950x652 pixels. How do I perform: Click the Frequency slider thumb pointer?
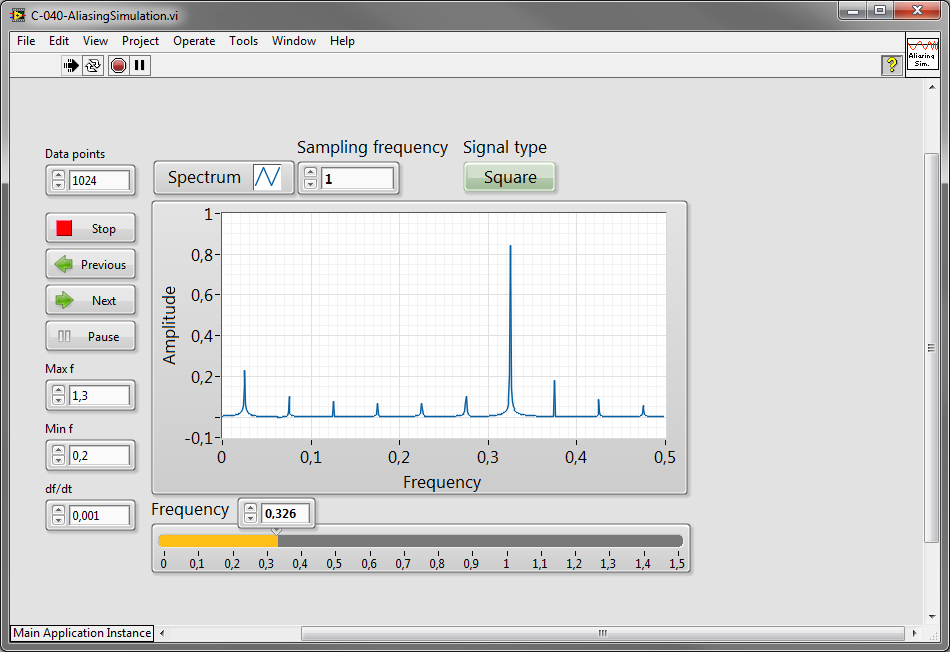[276, 532]
